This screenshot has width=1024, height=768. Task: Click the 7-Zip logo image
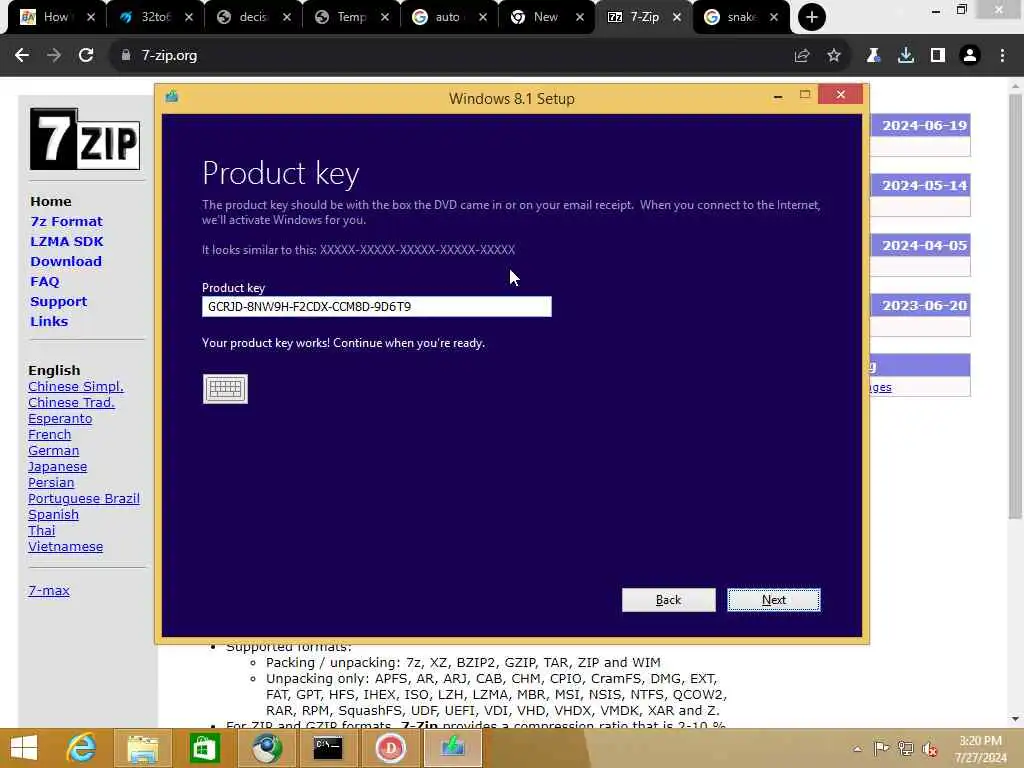pos(85,139)
